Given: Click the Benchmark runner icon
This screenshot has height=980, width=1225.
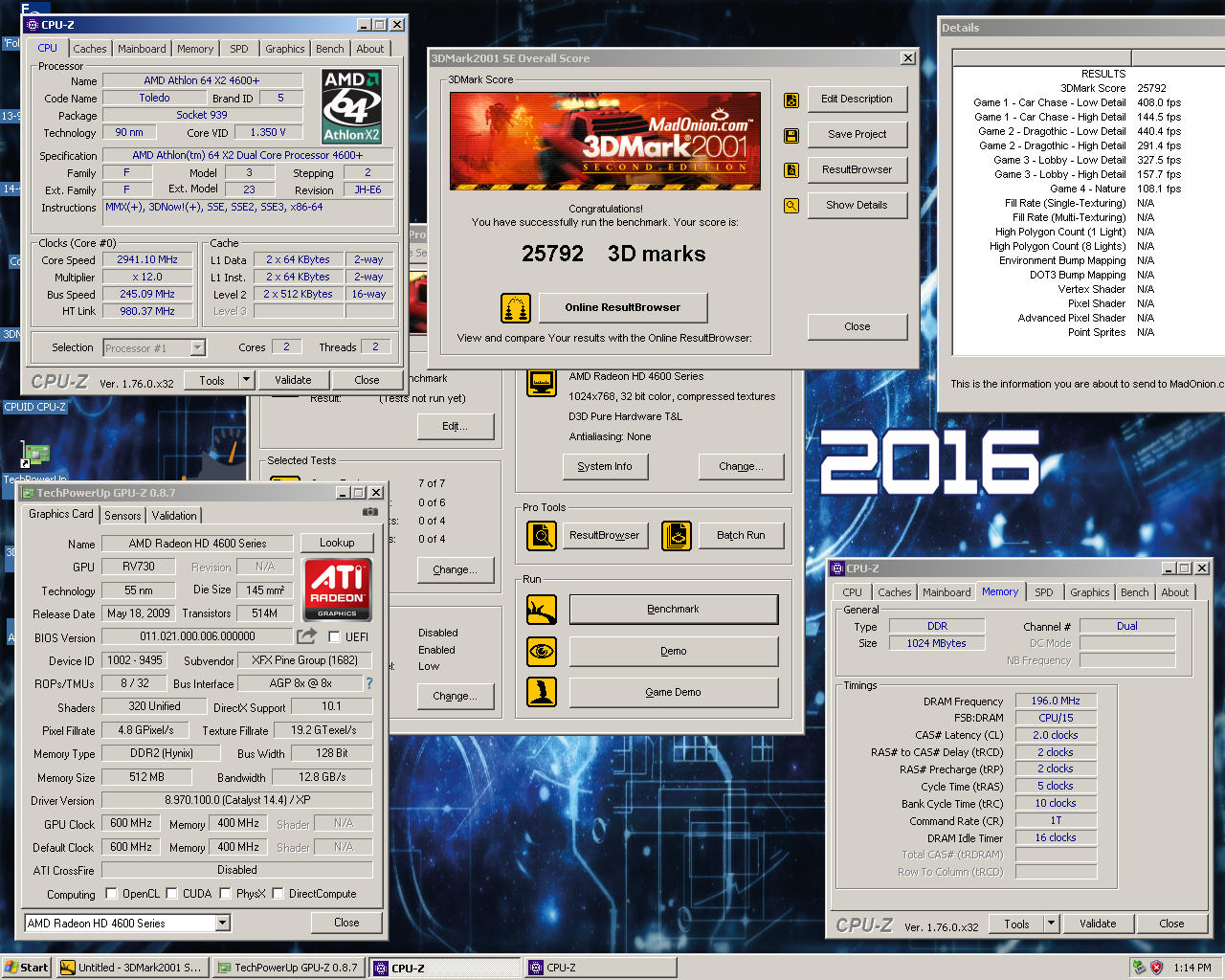Looking at the screenshot, I should point(542,609).
